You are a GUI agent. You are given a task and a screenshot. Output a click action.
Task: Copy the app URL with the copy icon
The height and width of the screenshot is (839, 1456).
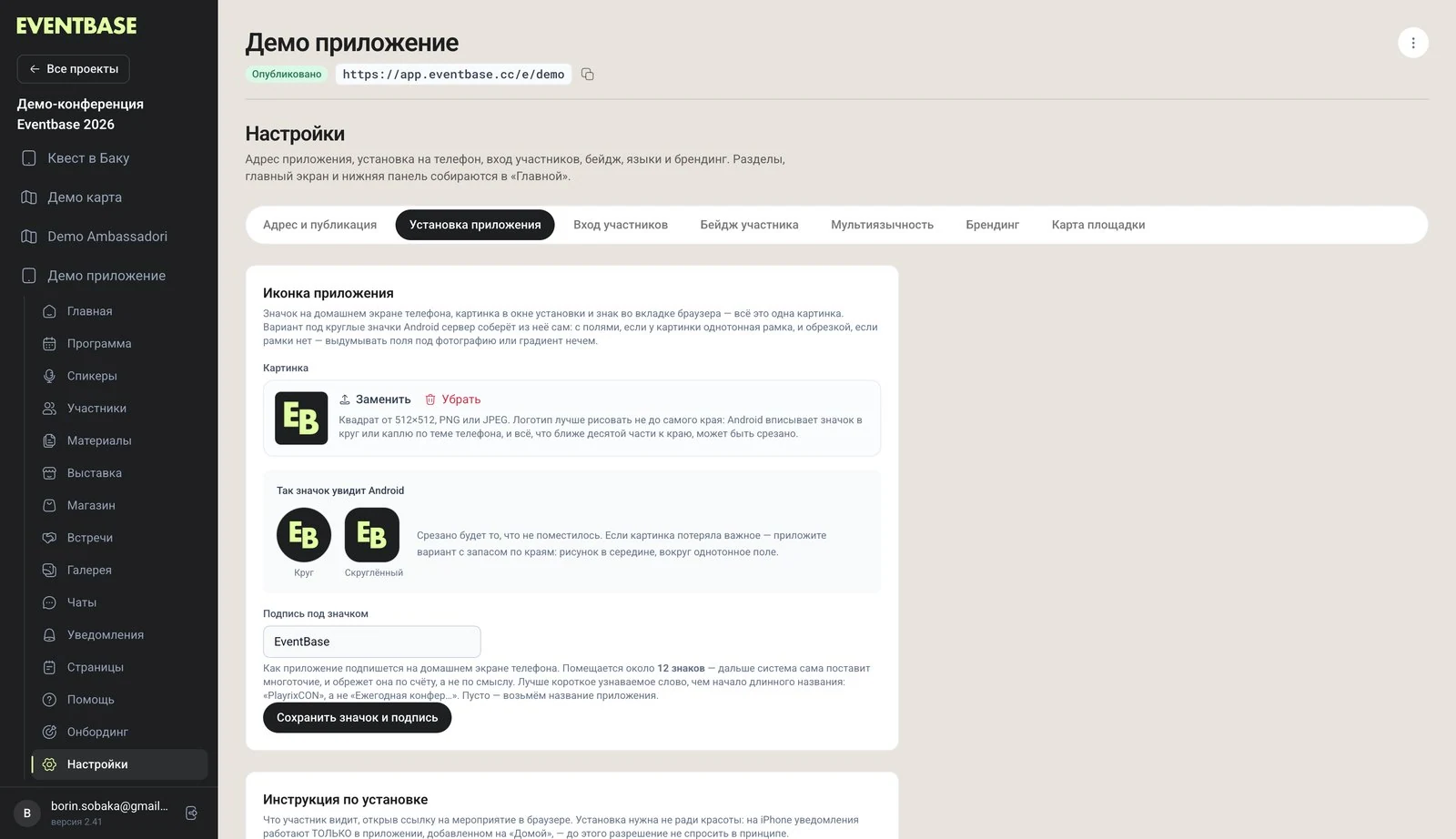click(x=588, y=75)
